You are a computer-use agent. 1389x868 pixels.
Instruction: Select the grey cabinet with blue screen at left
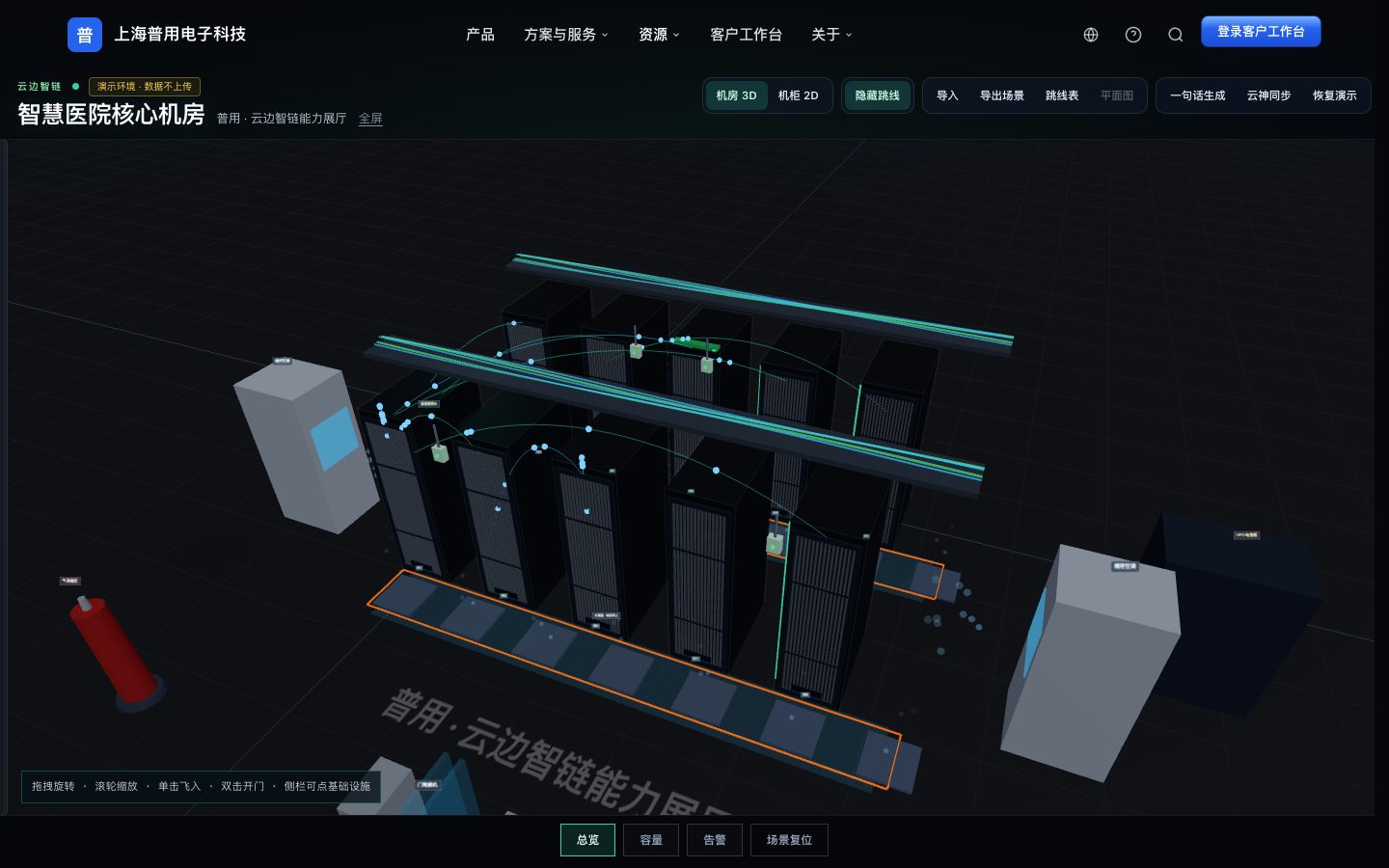point(307,444)
